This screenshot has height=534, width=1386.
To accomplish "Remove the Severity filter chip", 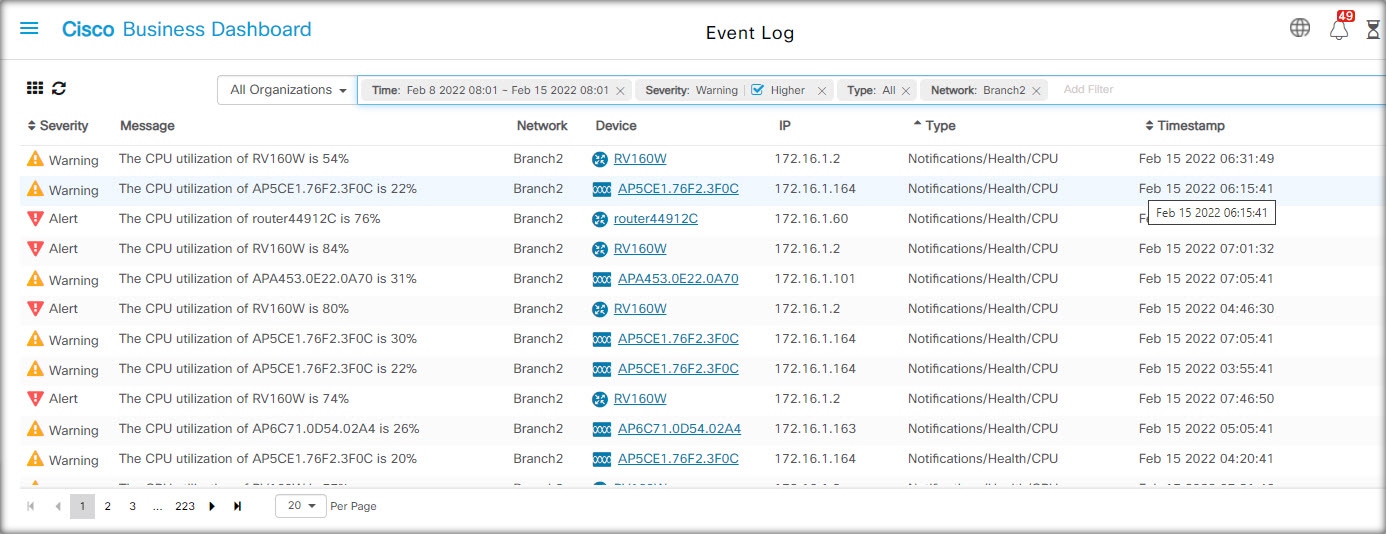I will tap(822, 91).
